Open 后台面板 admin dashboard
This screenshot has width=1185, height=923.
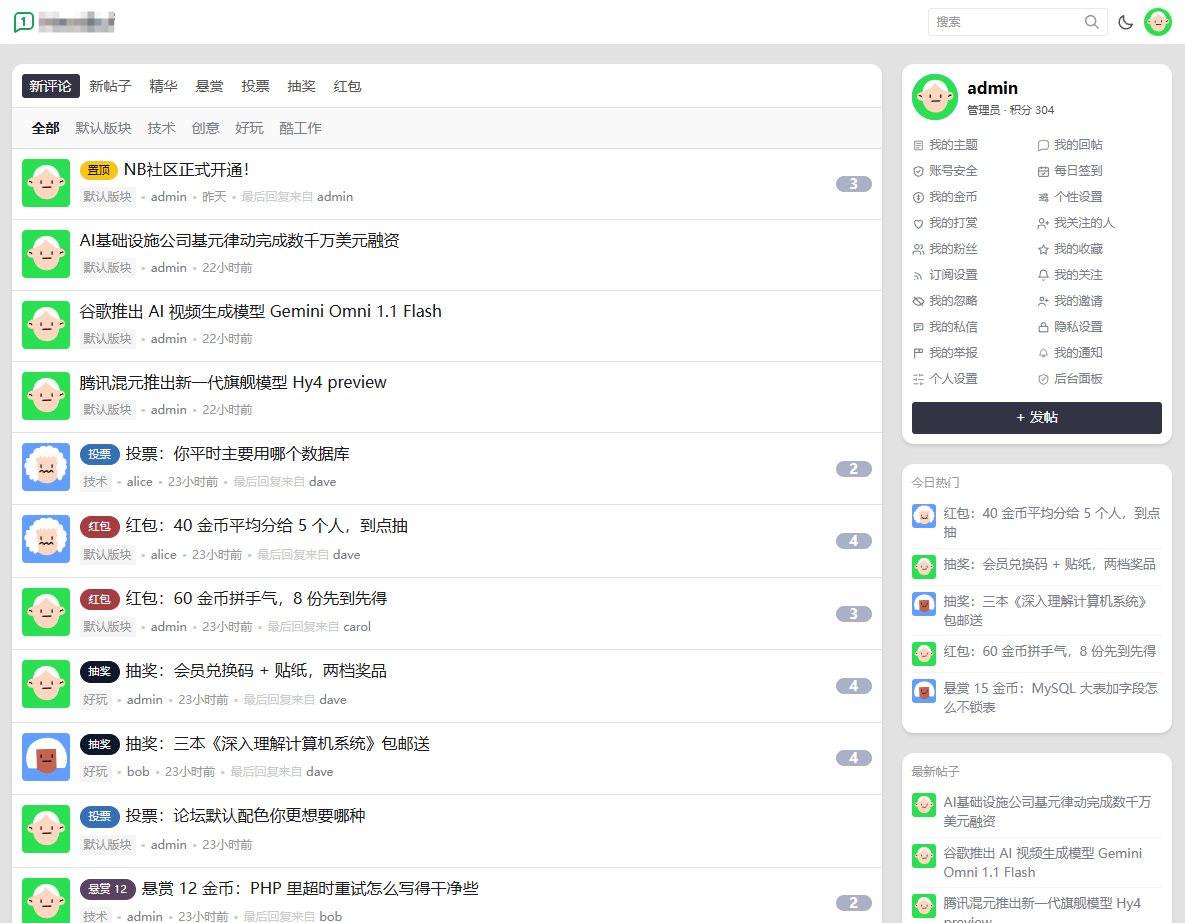[1070, 379]
